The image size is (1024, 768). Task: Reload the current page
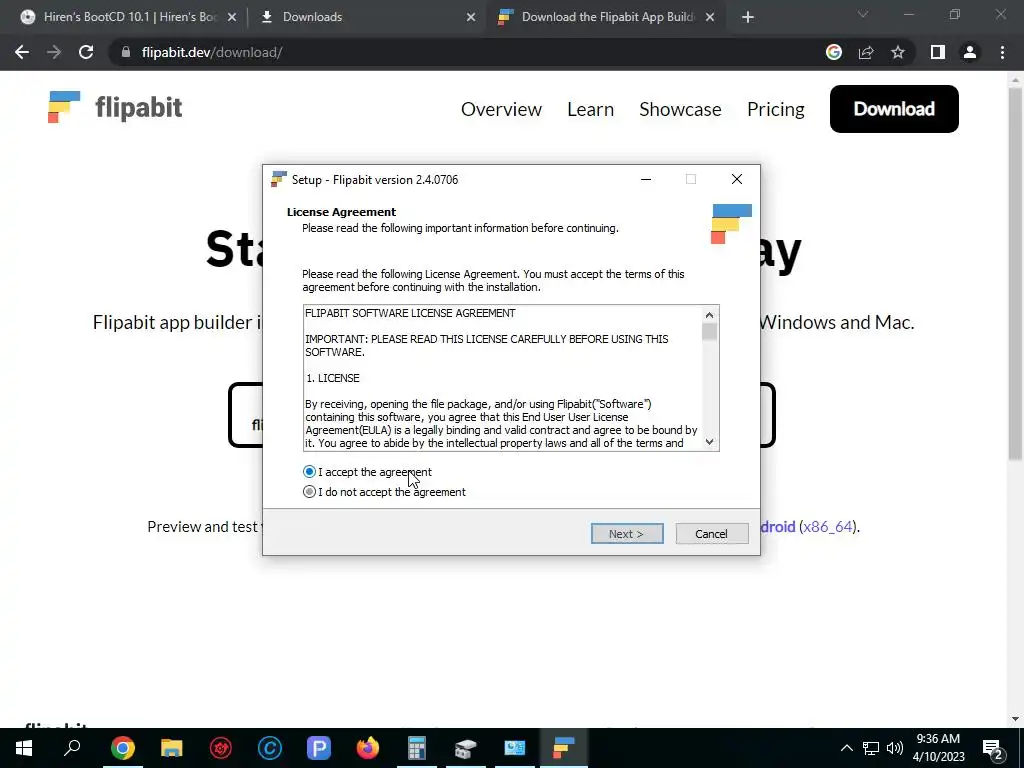pyautogui.click(x=86, y=52)
